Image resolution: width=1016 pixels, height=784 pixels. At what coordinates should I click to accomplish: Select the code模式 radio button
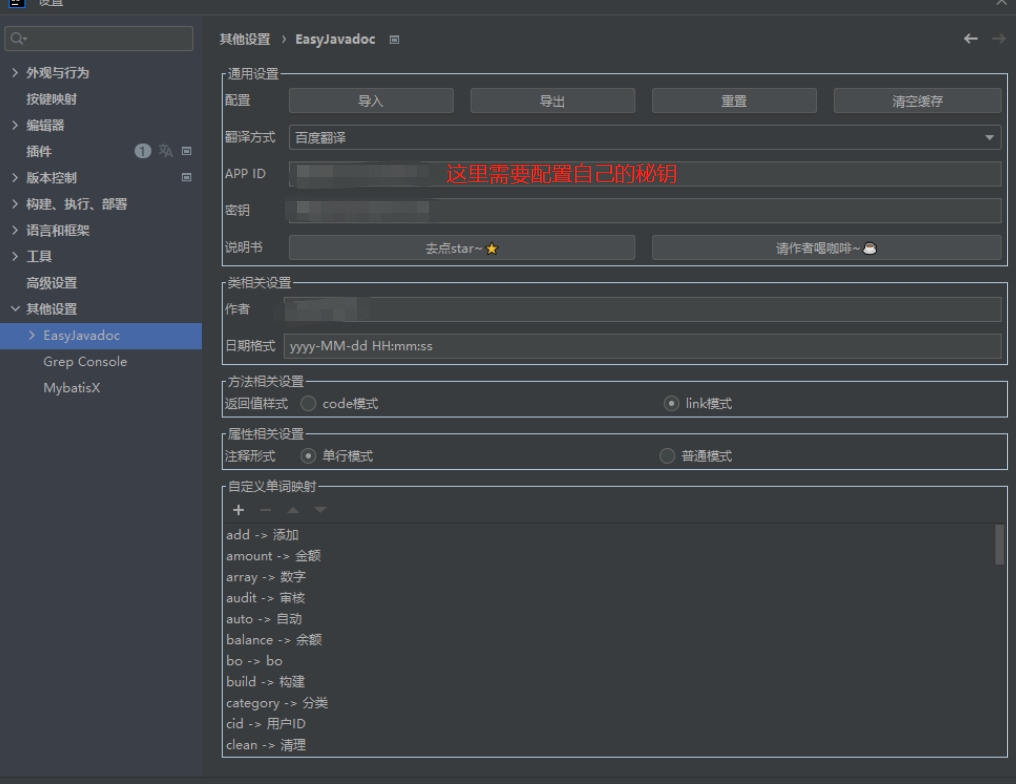[308, 404]
